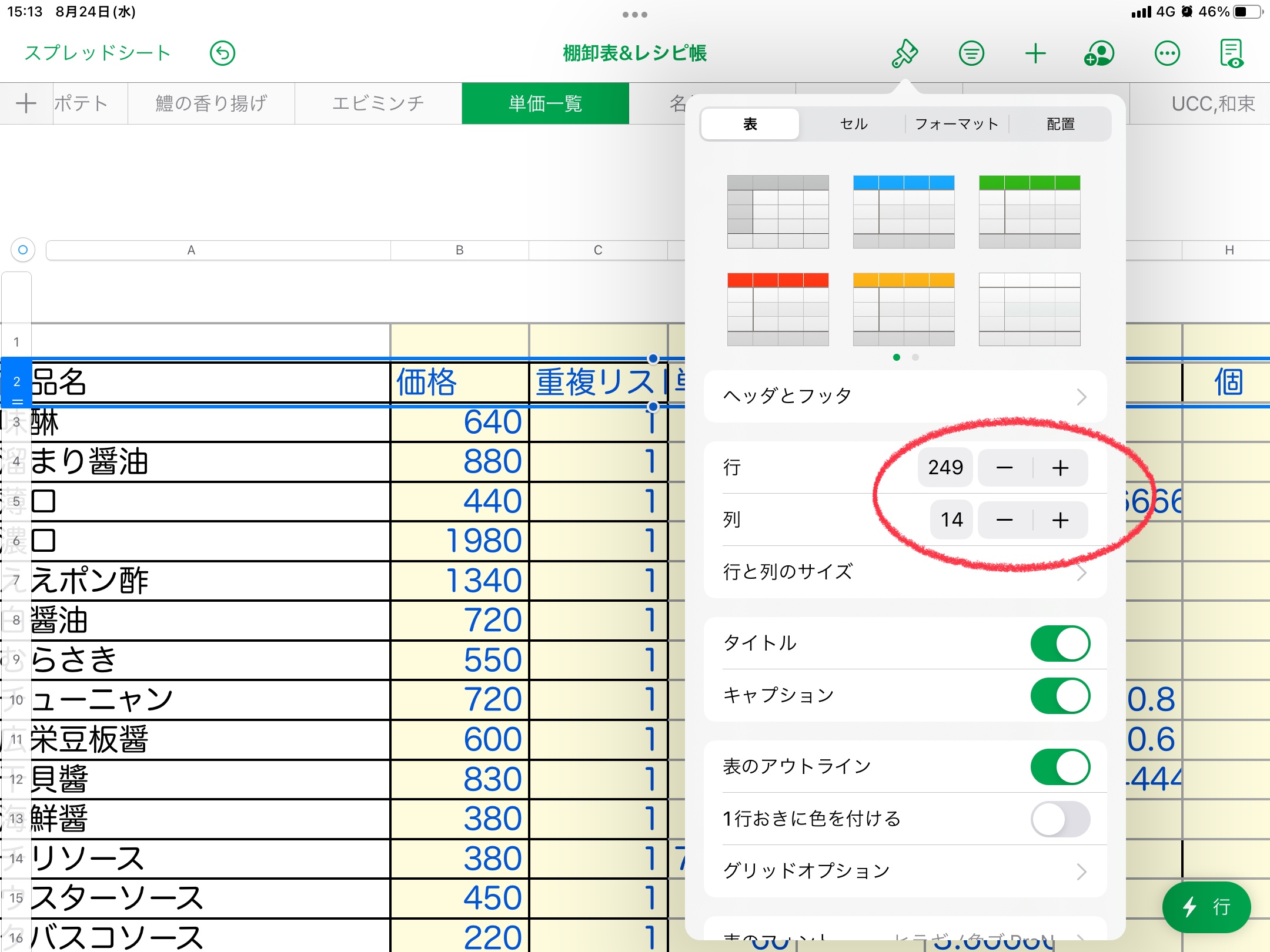This screenshot has height=952, width=1270.
Task: Open the Collaborate person icon
Action: (1099, 53)
